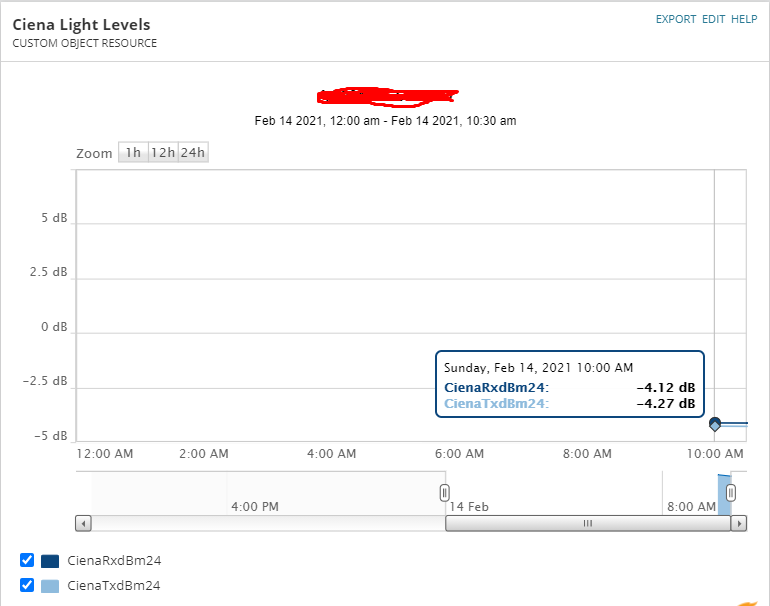Uncheck the CienaTxdBm24 series checkbox

pos(27,585)
